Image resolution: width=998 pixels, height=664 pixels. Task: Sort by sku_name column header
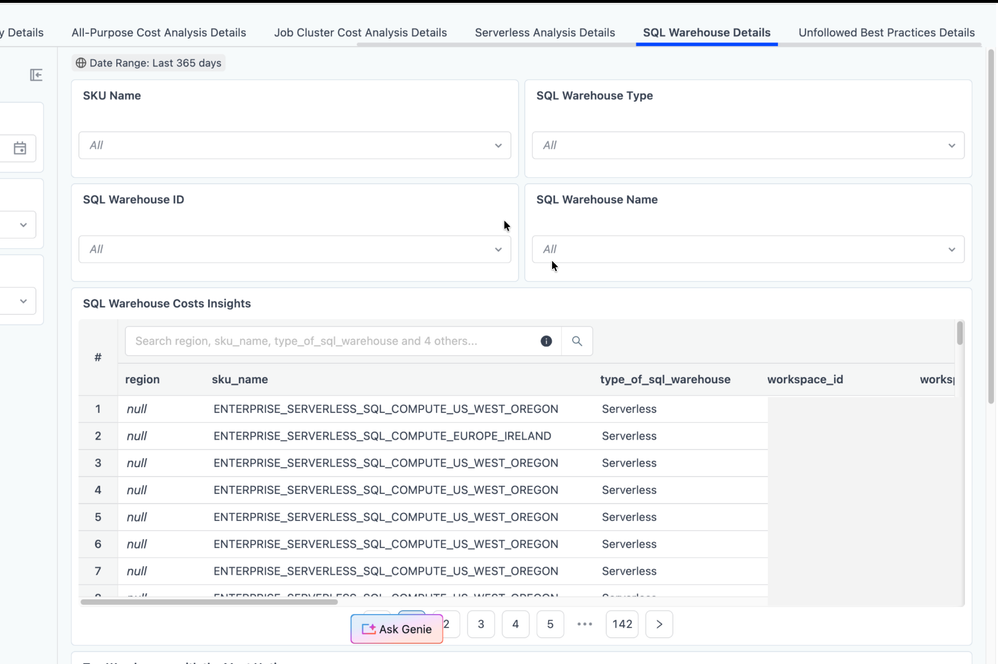tap(240, 380)
